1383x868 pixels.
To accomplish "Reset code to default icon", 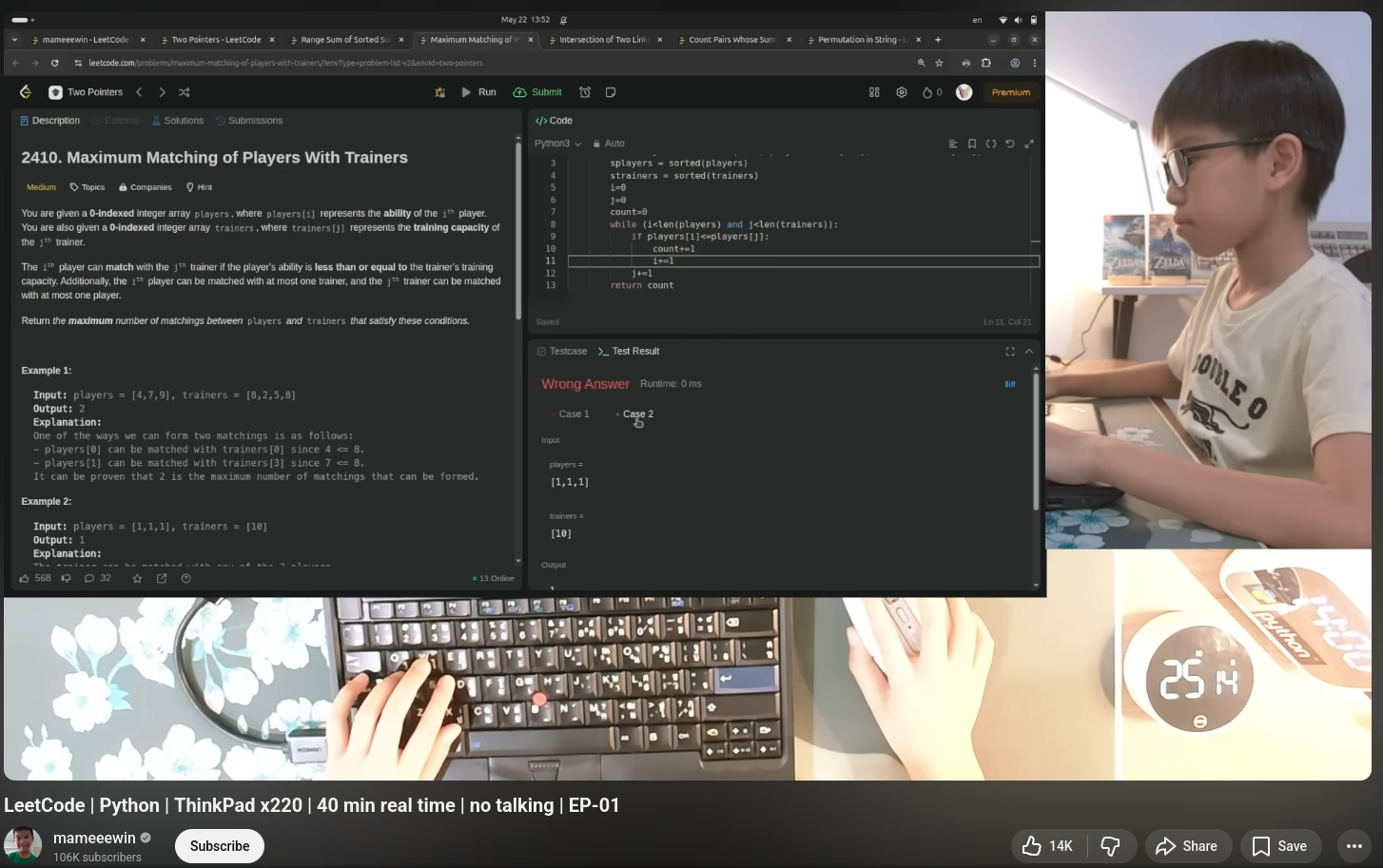I will pyautogui.click(x=1010, y=144).
